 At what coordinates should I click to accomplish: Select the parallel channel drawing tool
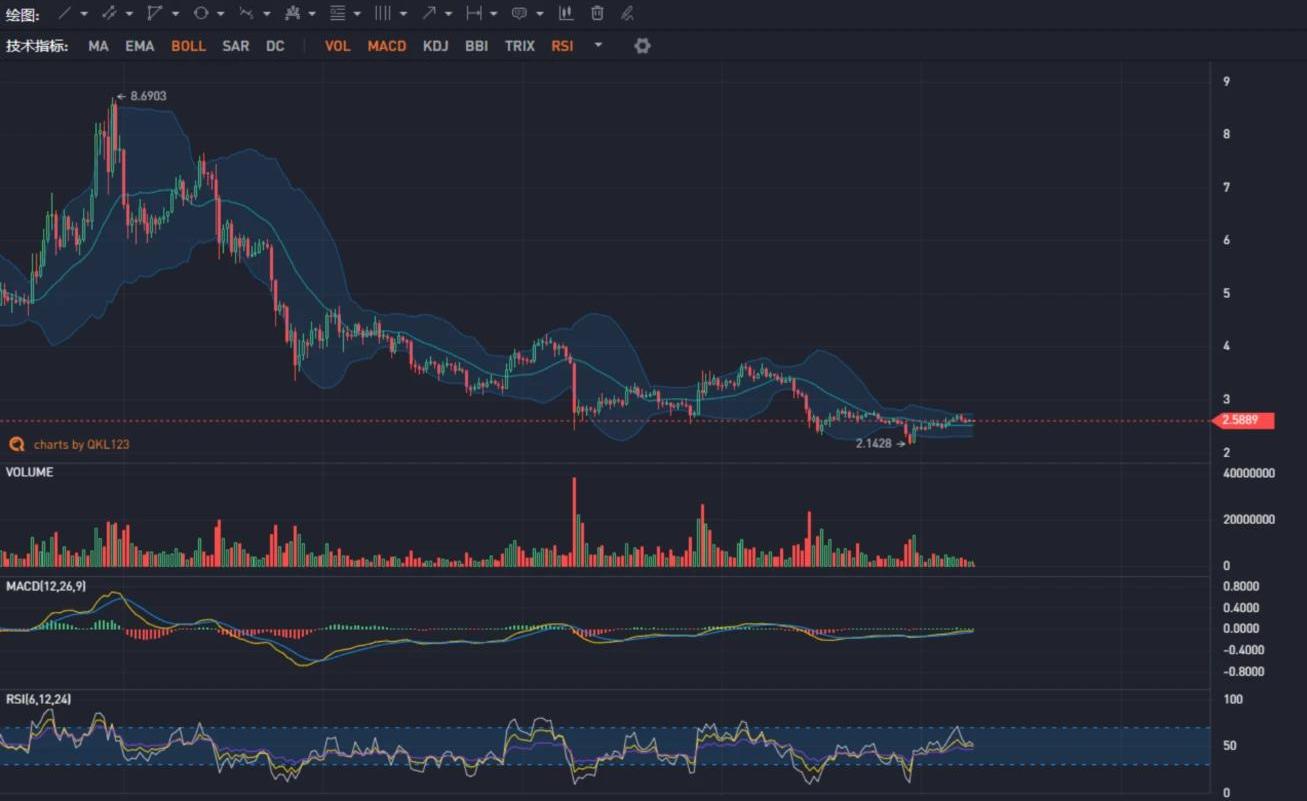(x=109, y=14)
